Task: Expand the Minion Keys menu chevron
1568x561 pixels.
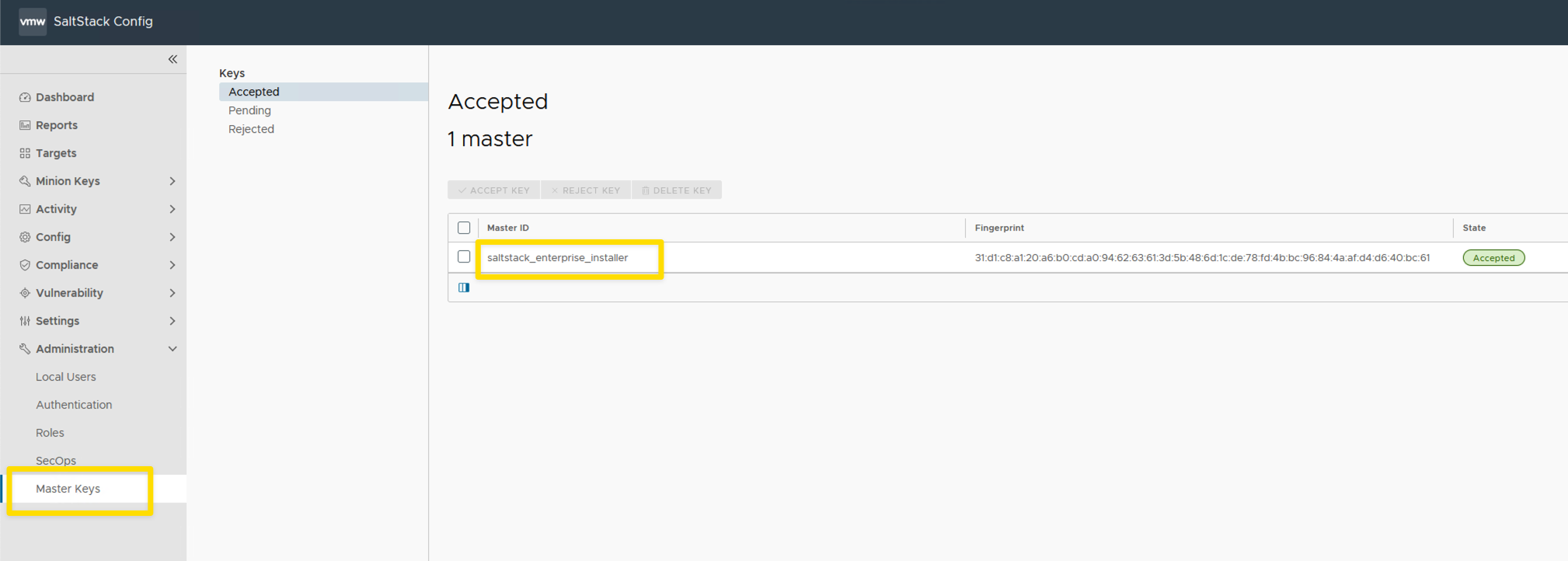Action: click(x=172, y=181)
